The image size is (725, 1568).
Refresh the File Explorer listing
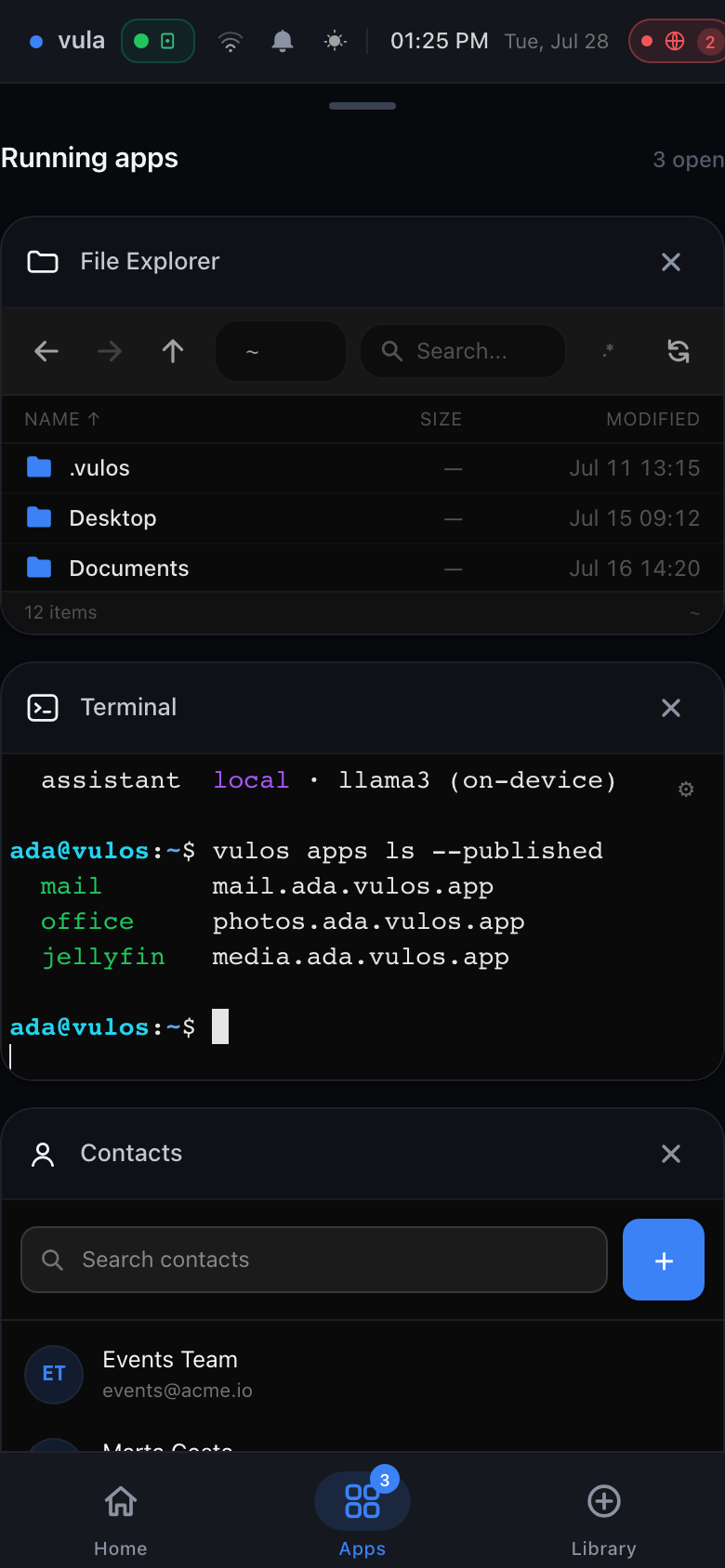pos(679,351)
